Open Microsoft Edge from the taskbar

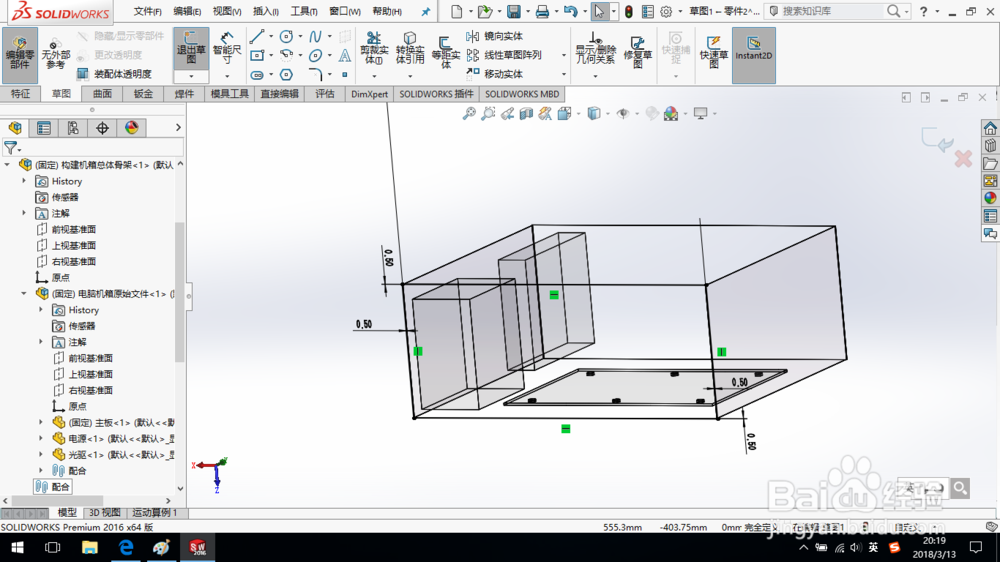(x=126, y=547)
